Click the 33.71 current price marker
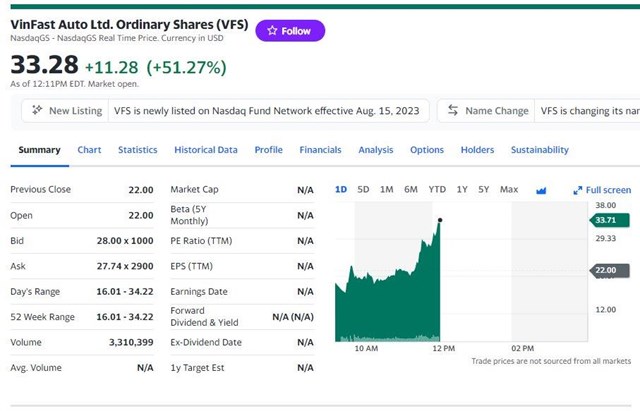The image size is (640, 411). point(609,220)
